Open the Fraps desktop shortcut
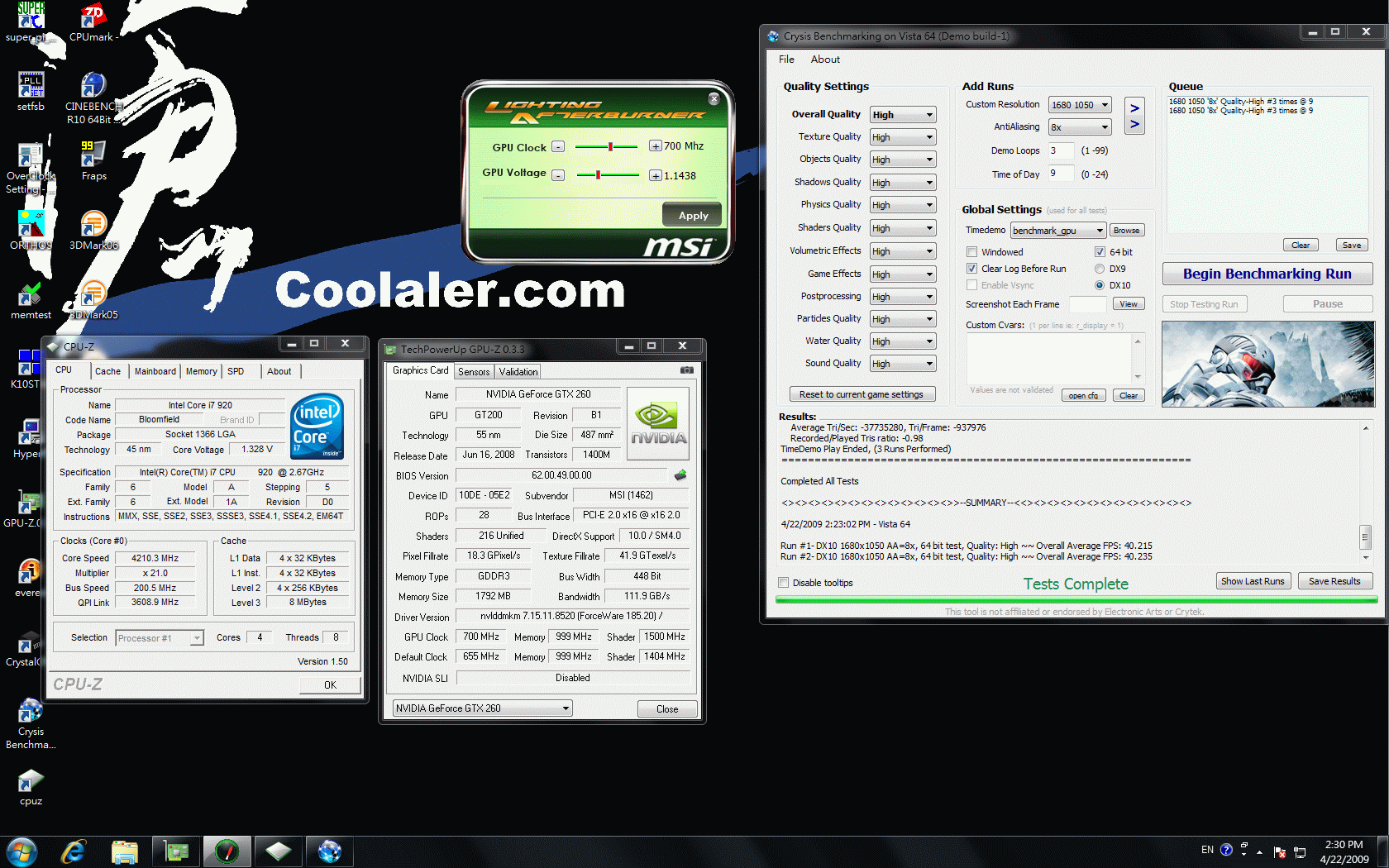 93,160
